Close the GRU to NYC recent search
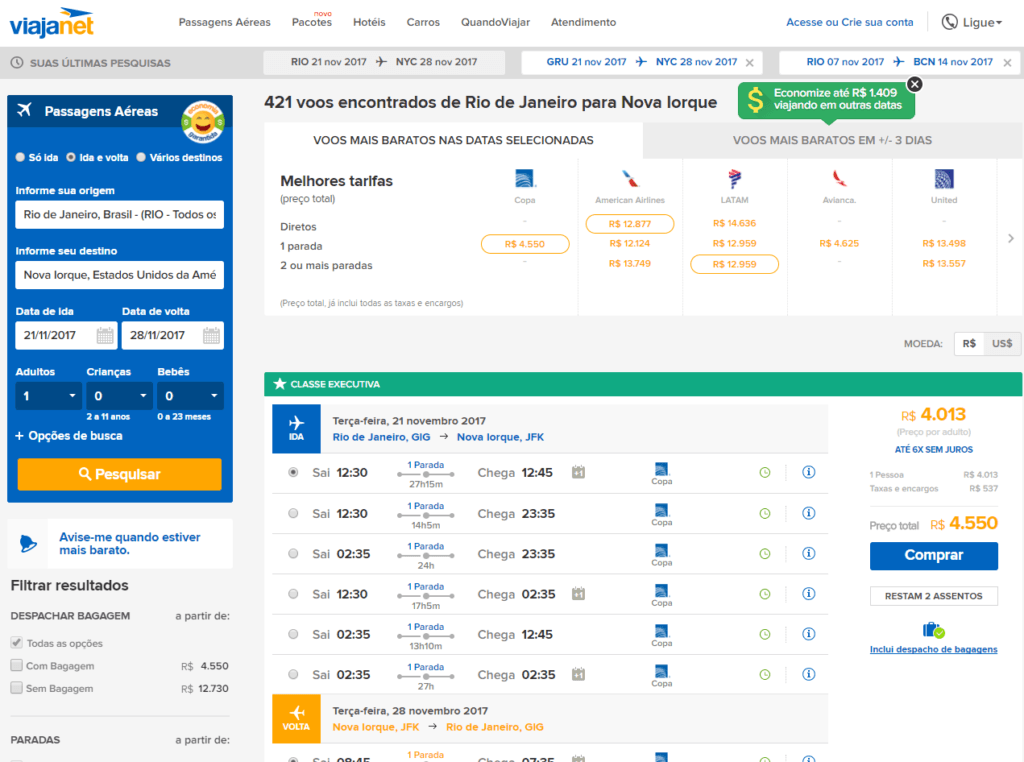The height and width of the screenshot is (762, 1024). pyautogui.click(x=750, y=63)
